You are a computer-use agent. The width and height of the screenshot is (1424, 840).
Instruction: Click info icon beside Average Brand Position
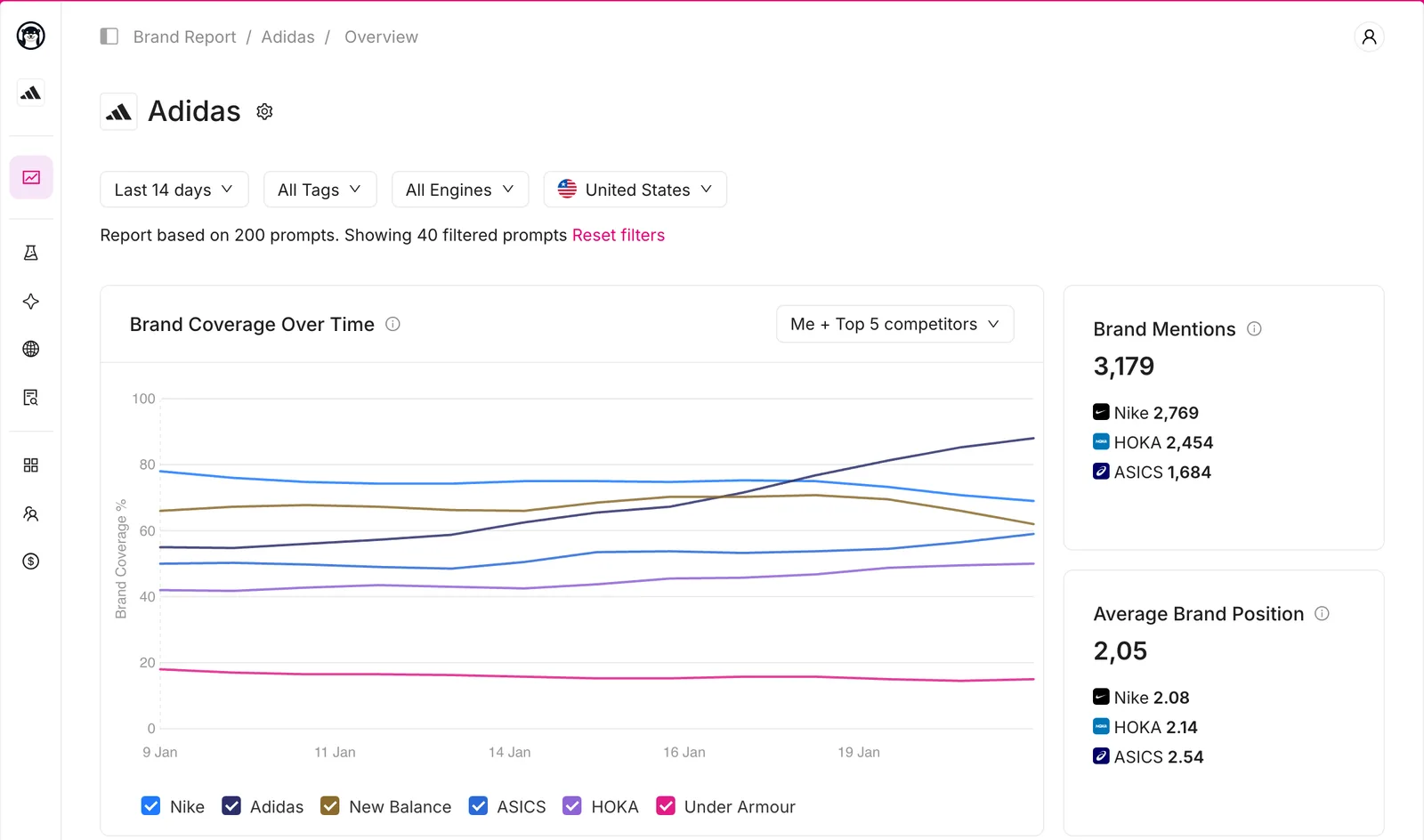(x=1322, y=613)
